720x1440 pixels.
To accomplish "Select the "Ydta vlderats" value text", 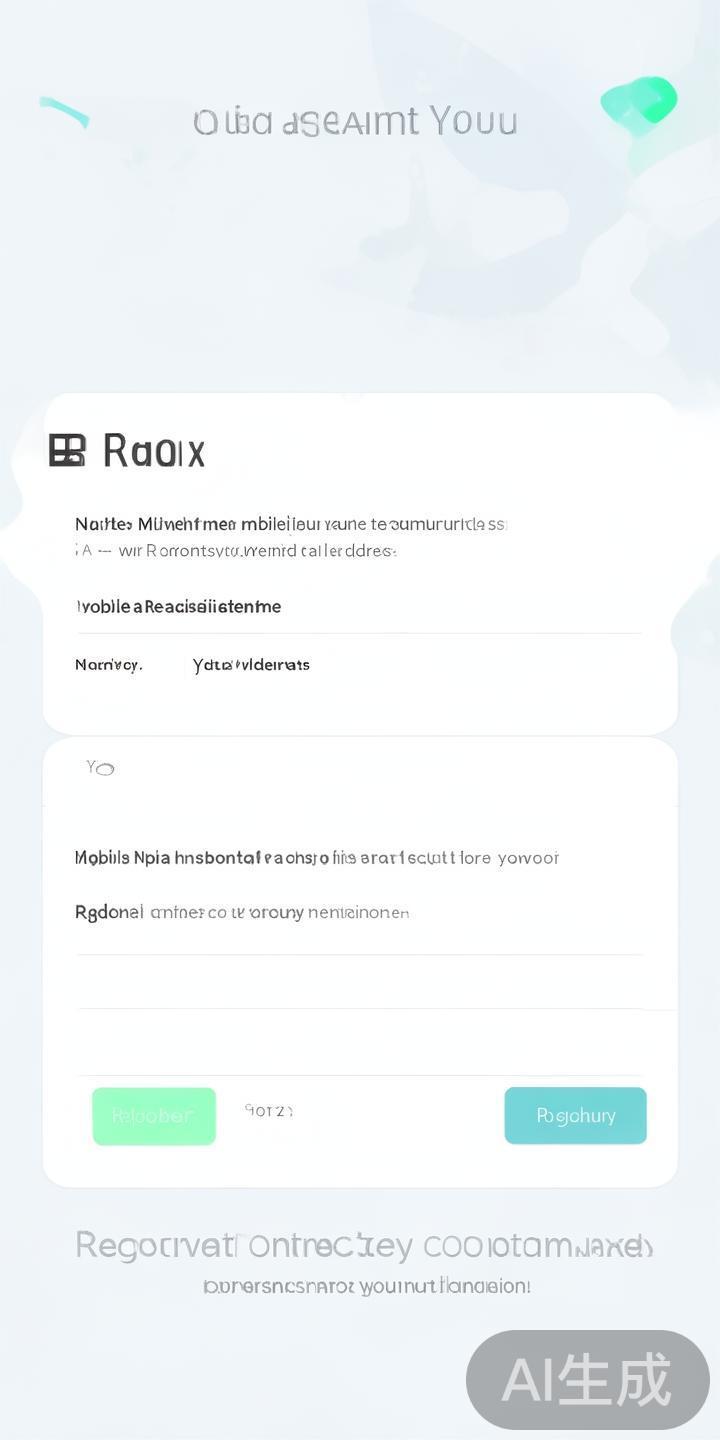I will coord(251,665).
